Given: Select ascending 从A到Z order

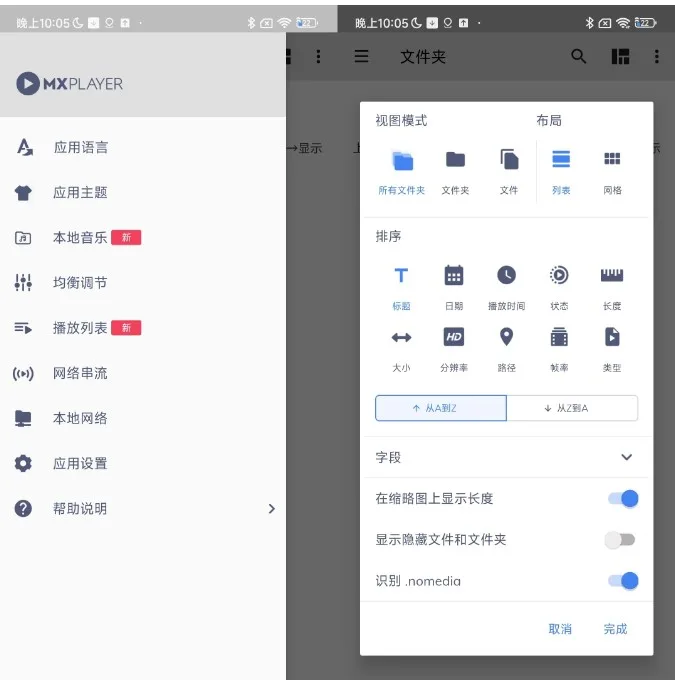Looking at the screenshot, I should tap(441, 408).
